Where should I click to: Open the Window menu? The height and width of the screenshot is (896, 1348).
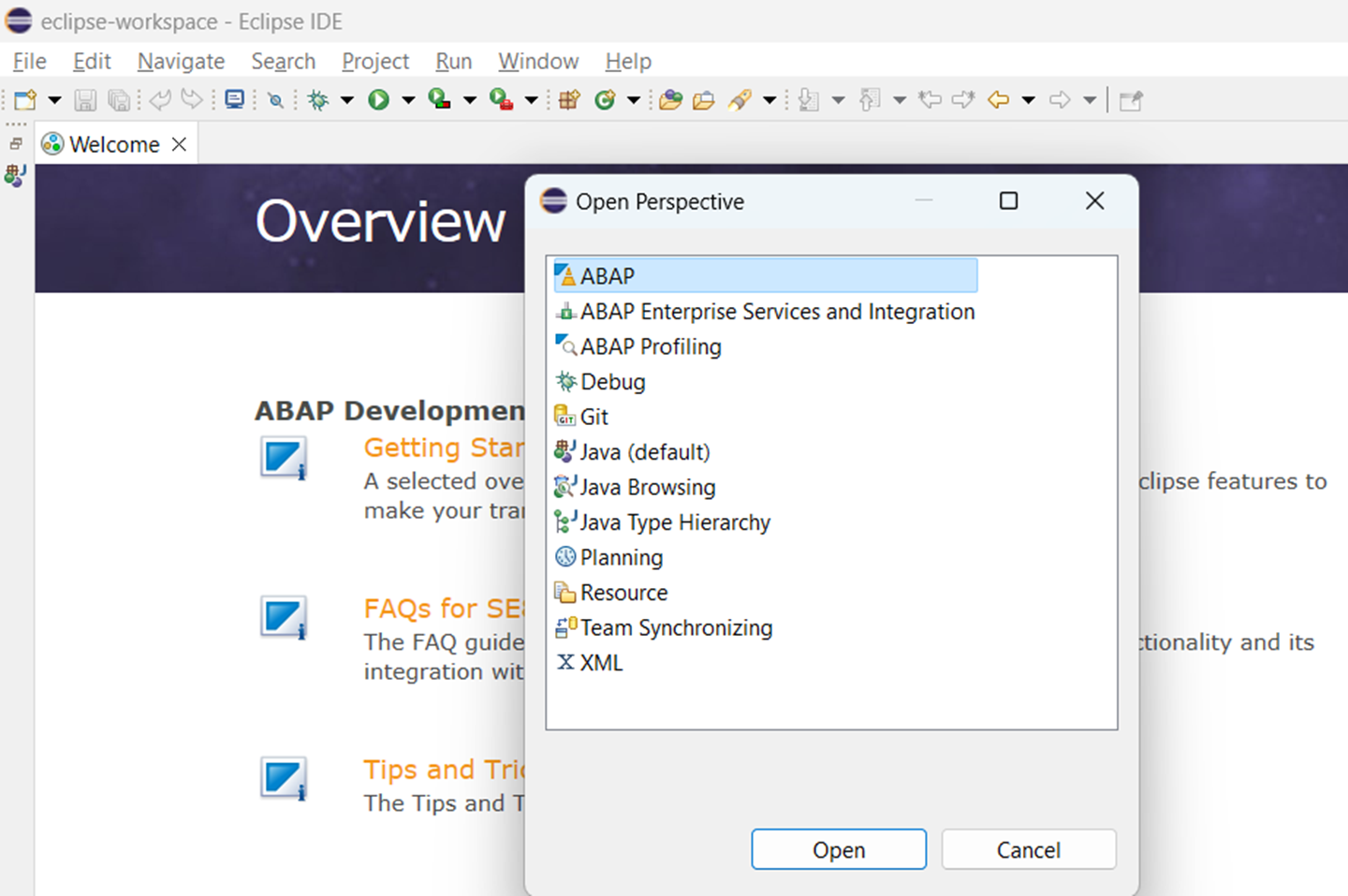click(538, 62)
